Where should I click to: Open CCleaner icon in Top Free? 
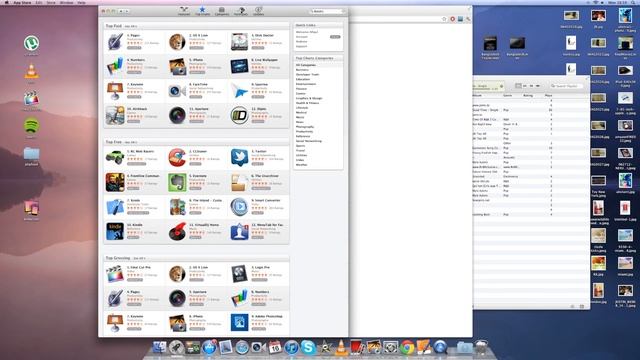177,158
